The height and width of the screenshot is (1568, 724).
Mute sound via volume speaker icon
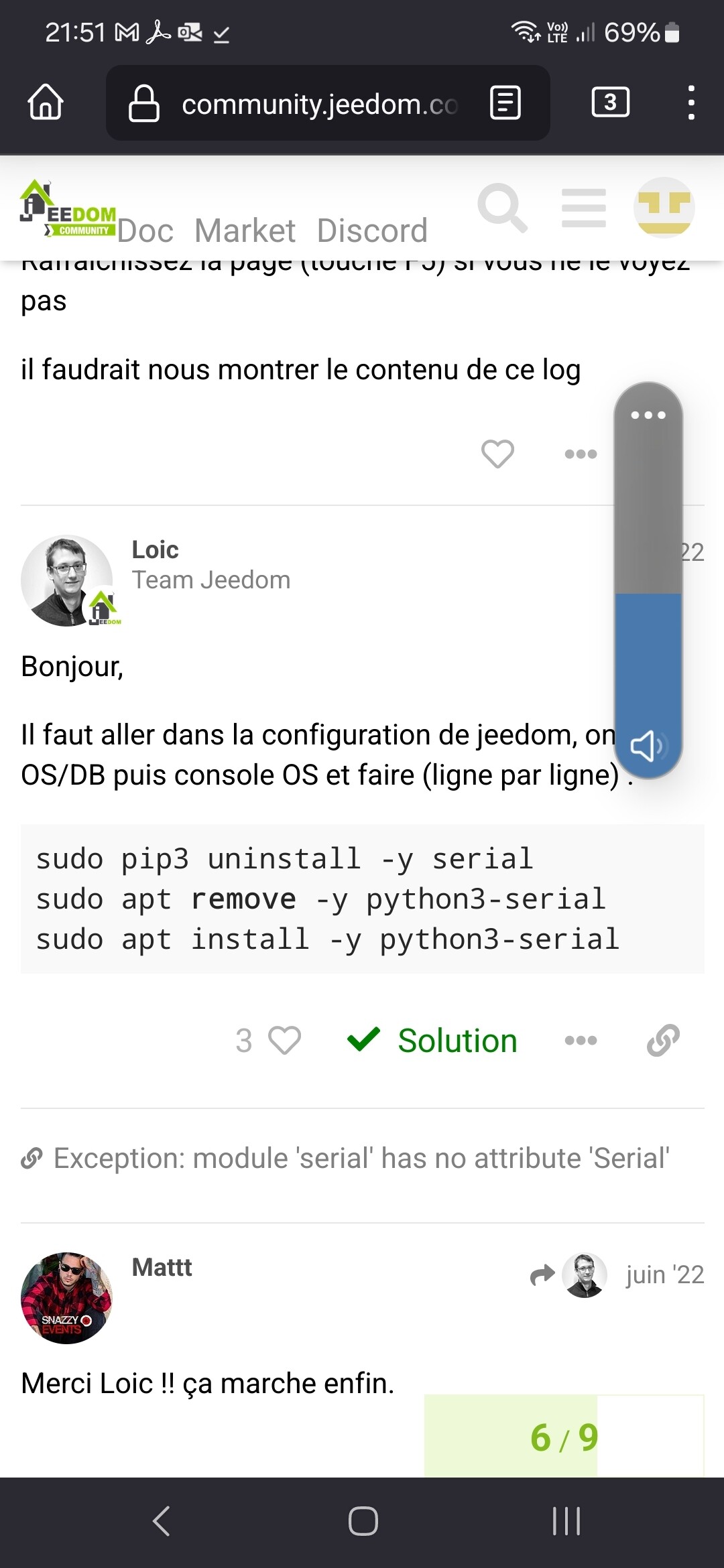coord(646,746)
